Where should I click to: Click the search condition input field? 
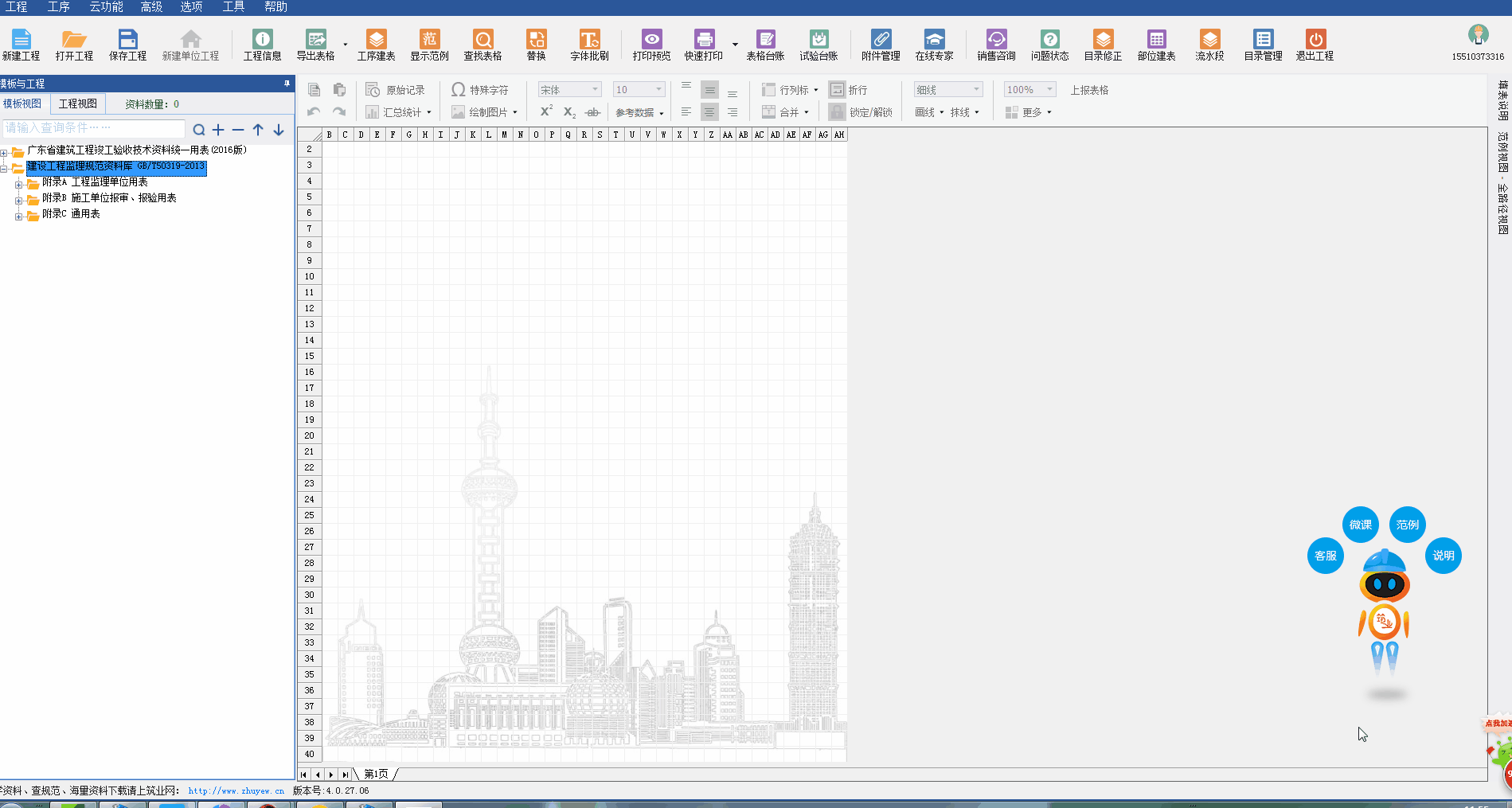(94, 128)
